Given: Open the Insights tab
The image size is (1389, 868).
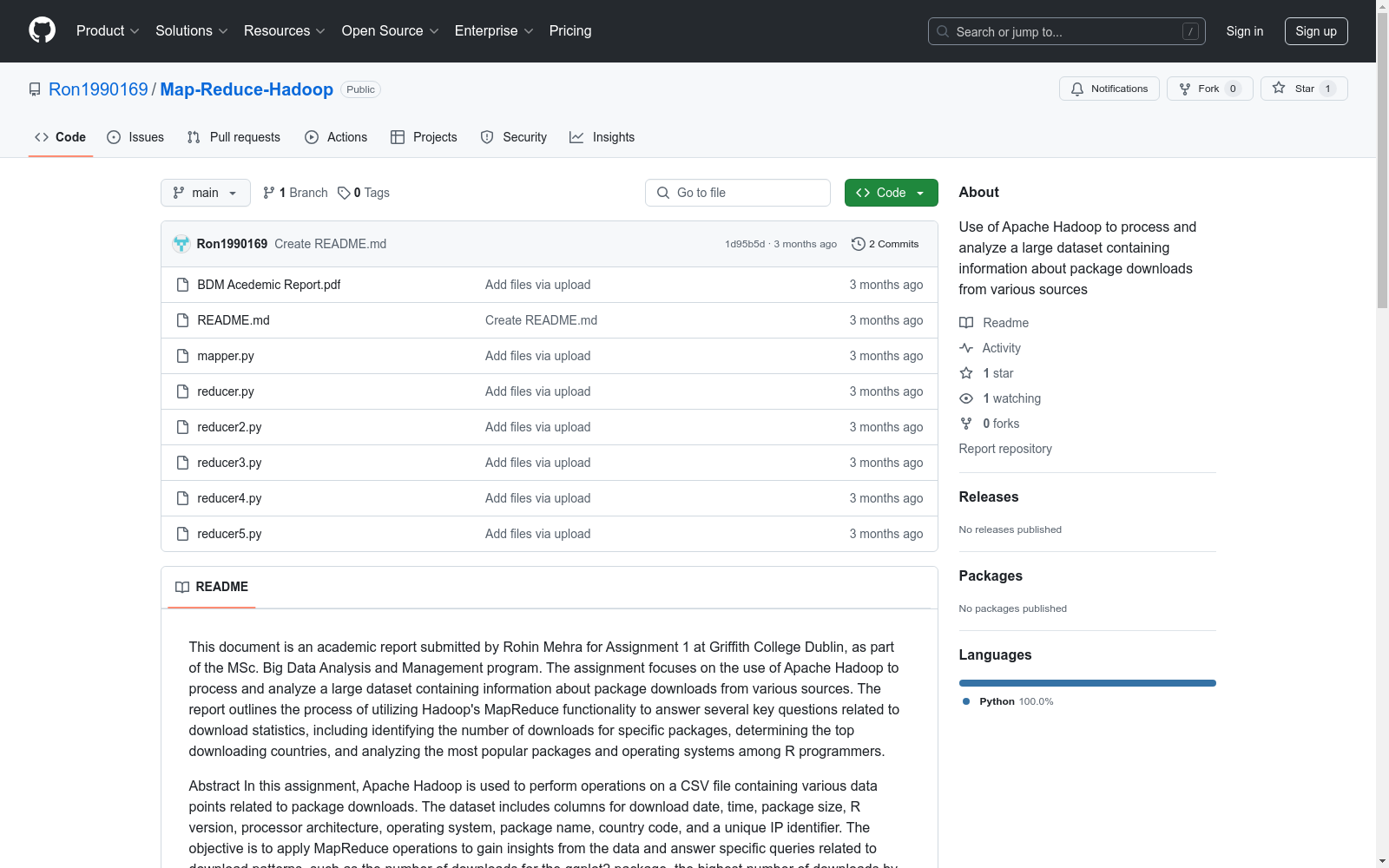Looking at the screenshot, I should pos(602,137).
